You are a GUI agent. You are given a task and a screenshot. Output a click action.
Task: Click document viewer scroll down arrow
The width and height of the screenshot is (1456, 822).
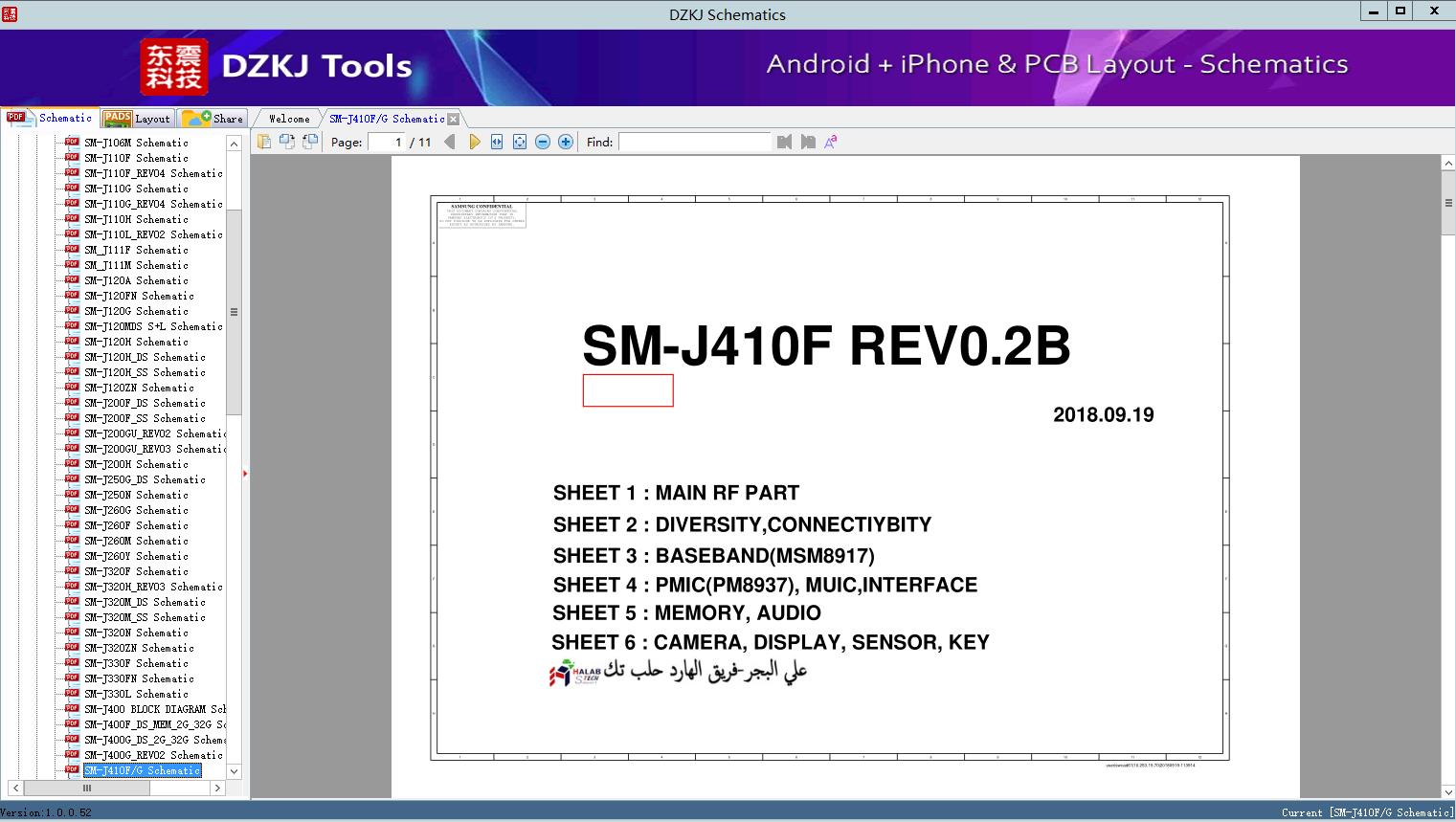pos(1448,791)
